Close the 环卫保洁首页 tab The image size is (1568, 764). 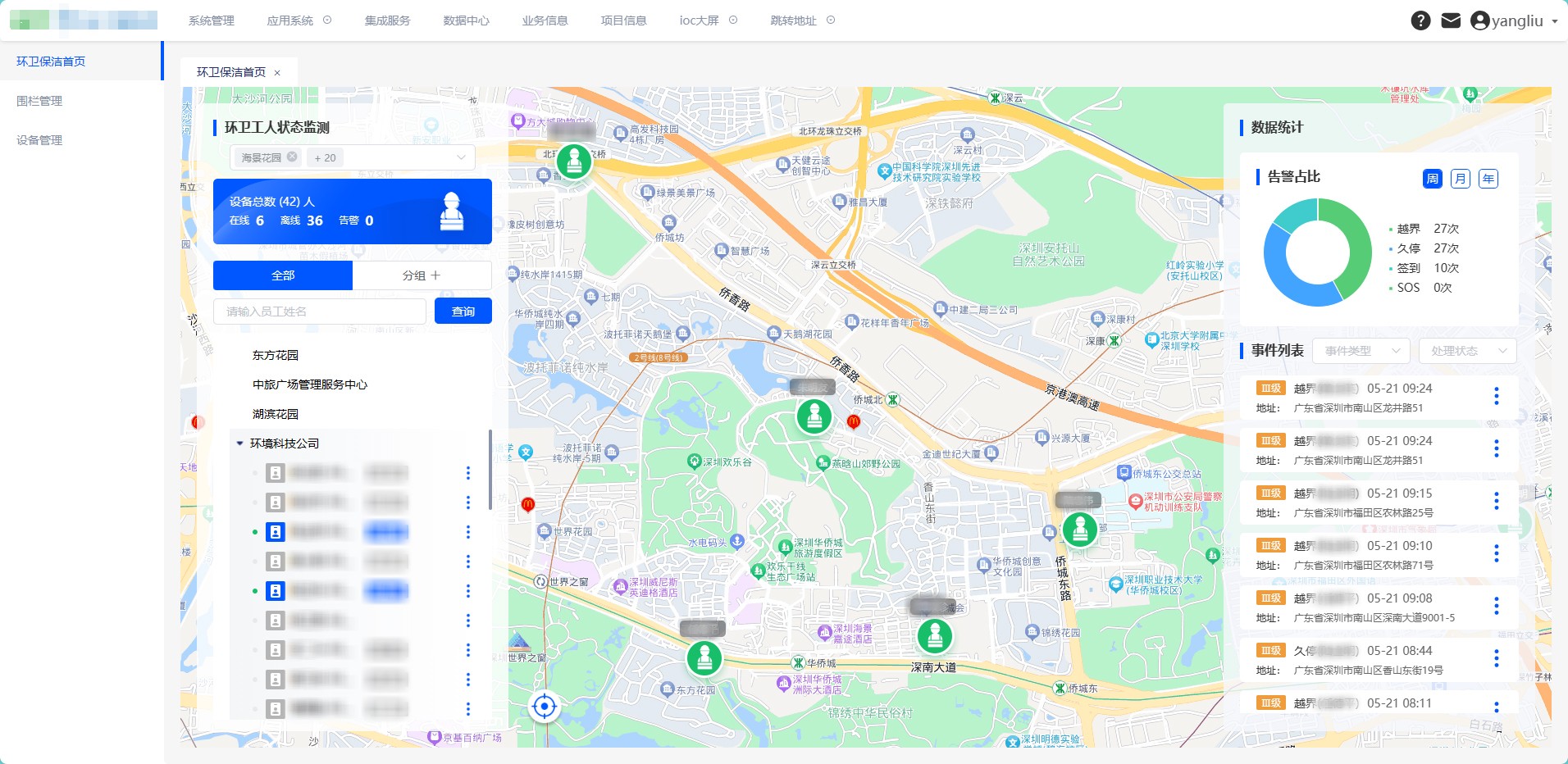[x=277, y=73]
